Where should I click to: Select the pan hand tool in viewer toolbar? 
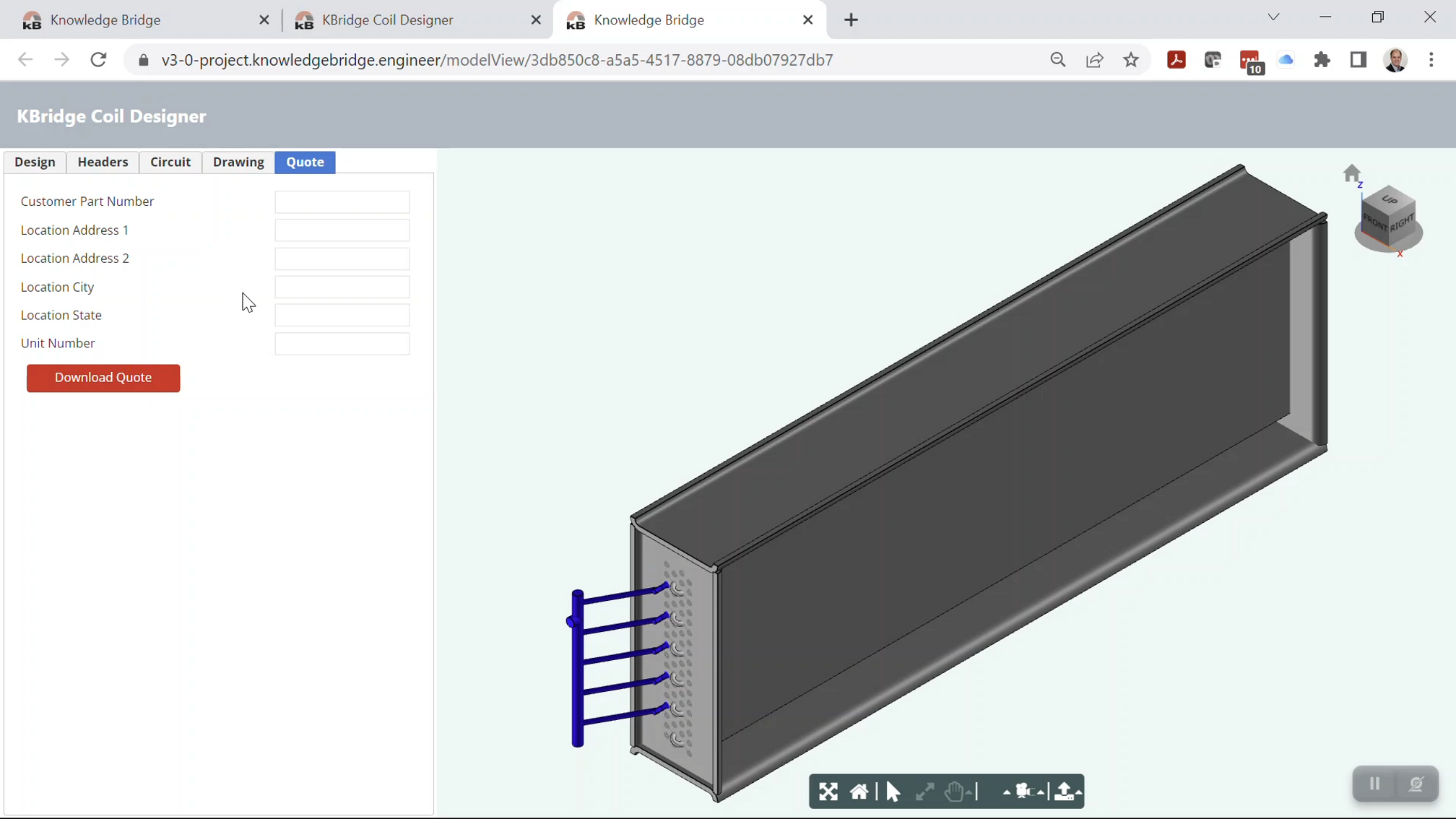955,792
